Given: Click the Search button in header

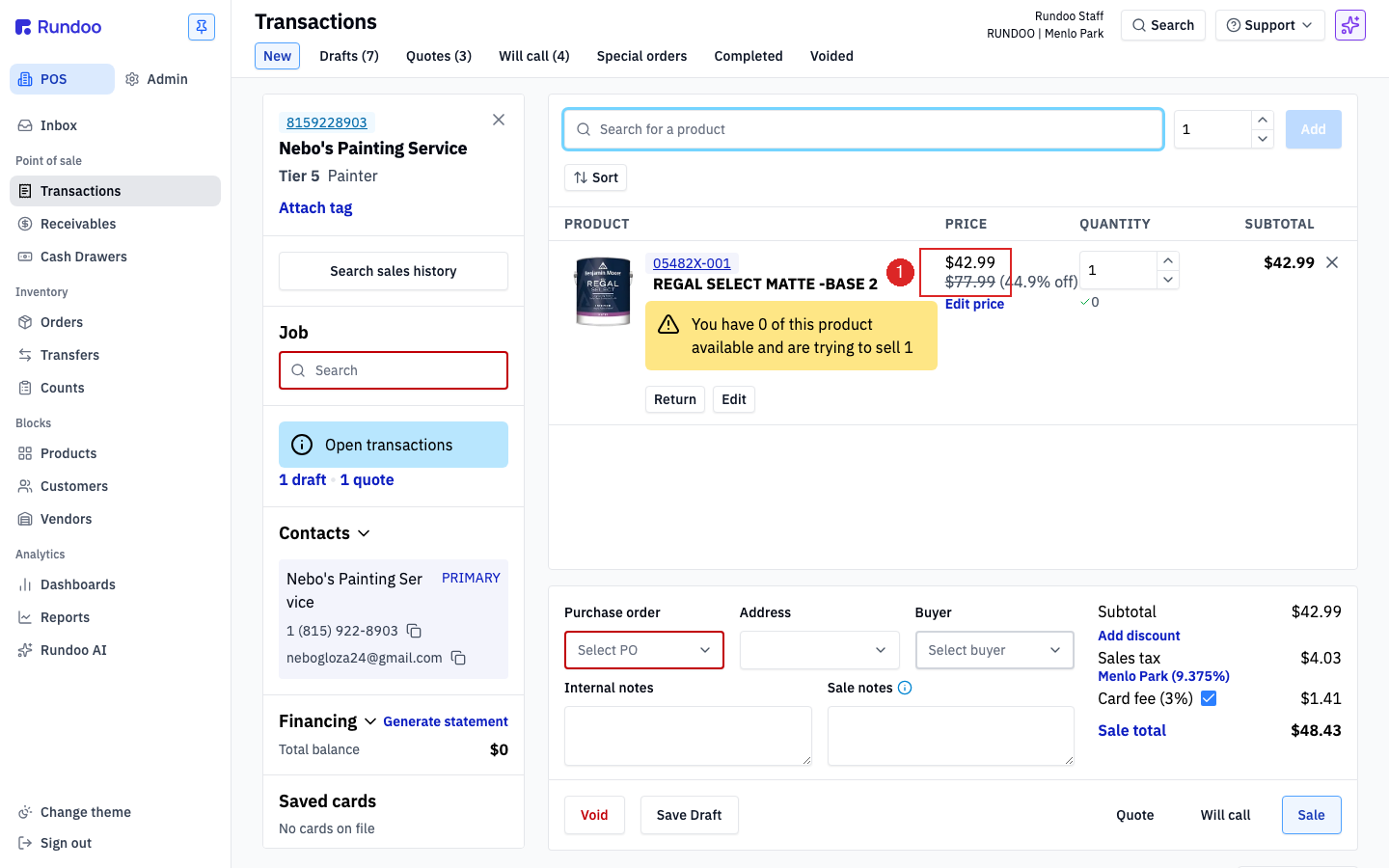Looking at the screenshot, I should tap(1163, 25).
